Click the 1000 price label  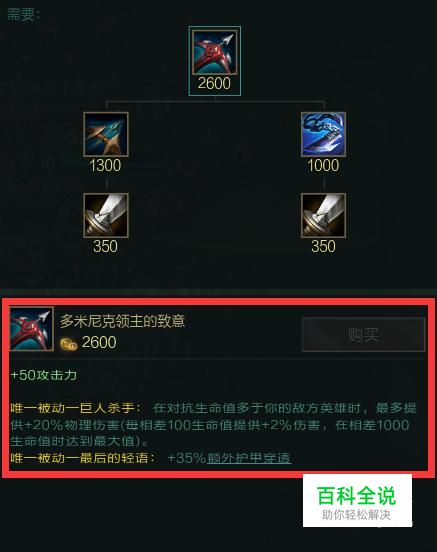pos(323,165)
